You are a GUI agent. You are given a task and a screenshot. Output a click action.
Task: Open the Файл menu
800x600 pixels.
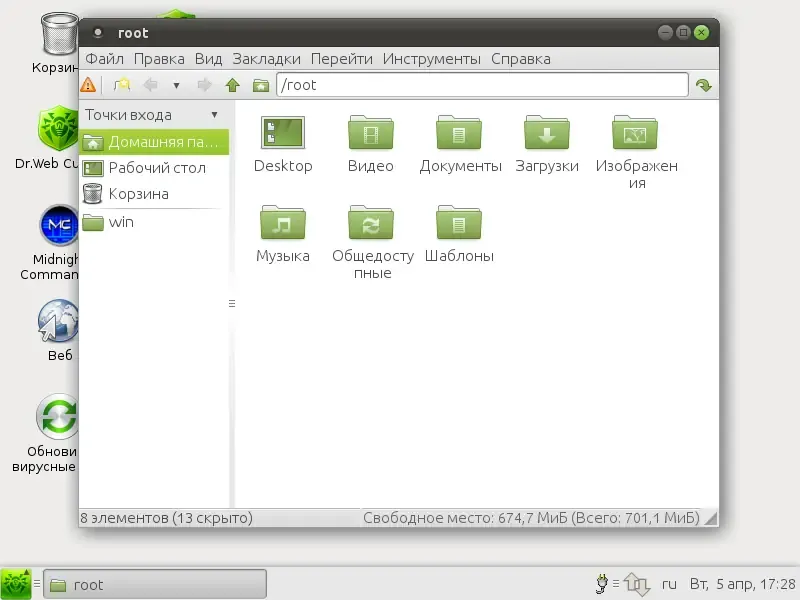pyautogui.click(x=104, y=59)
